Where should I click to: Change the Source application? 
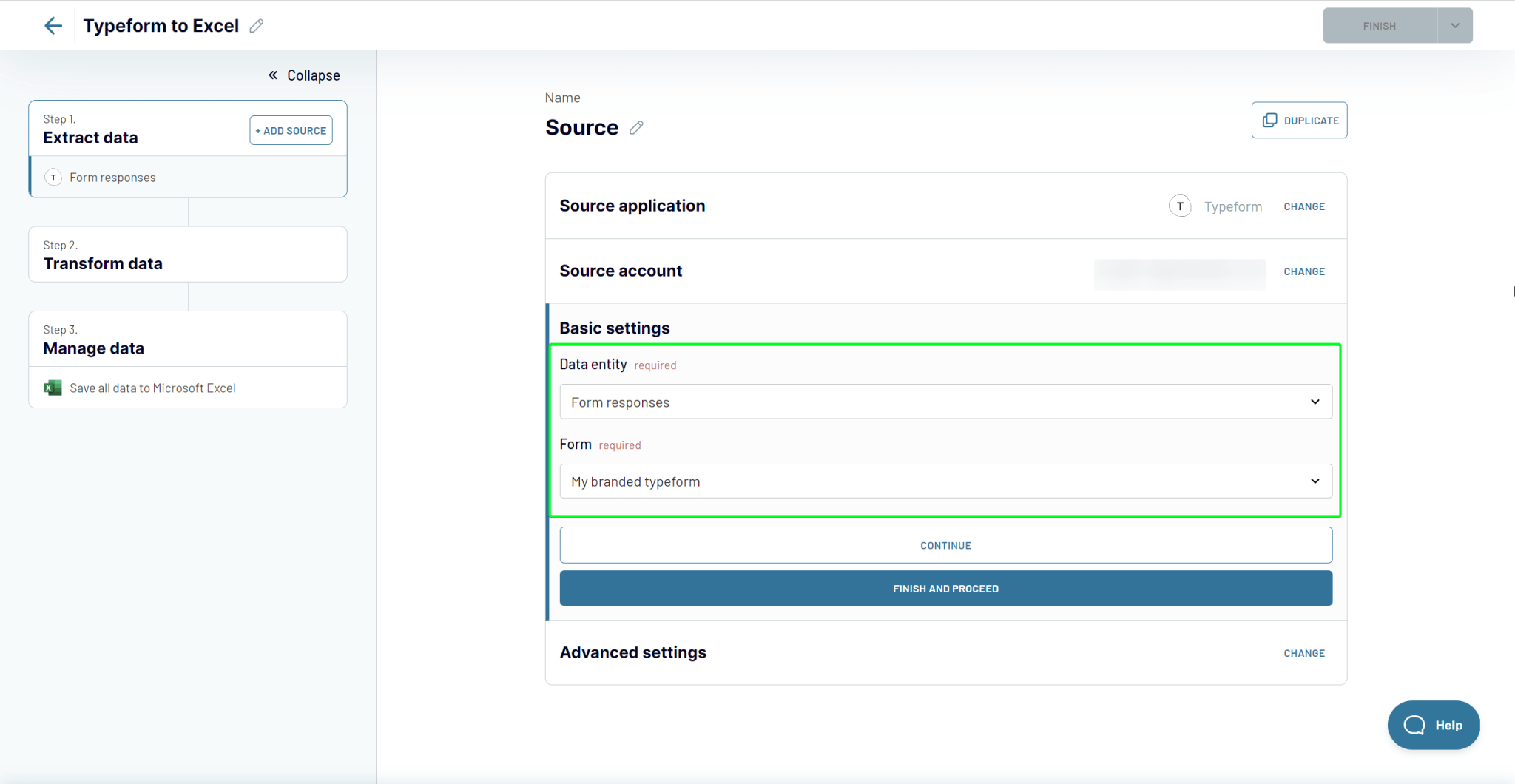click(1303, 206)
